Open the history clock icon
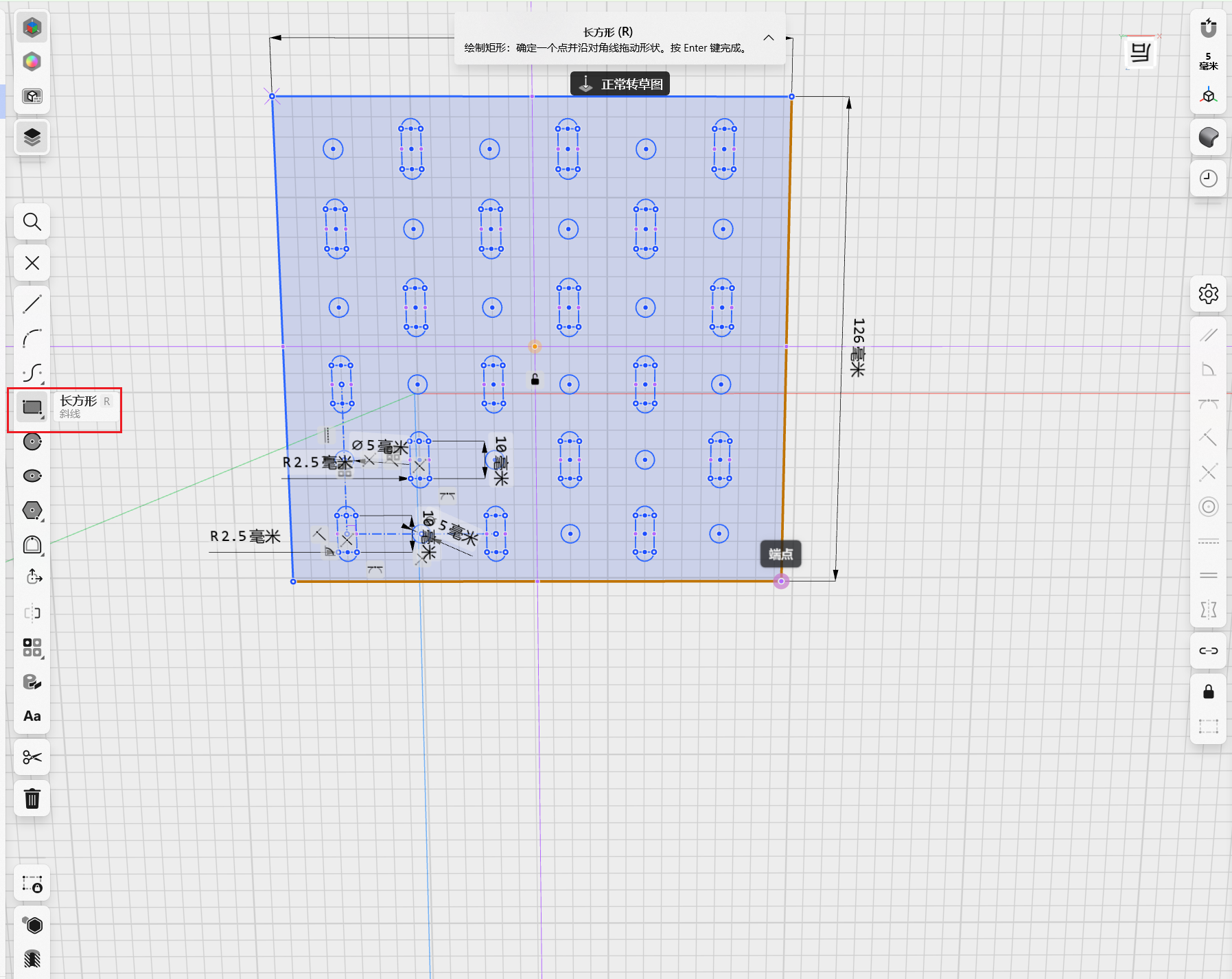Screen dimensions: 1232x979 [x=1209, y=178]
